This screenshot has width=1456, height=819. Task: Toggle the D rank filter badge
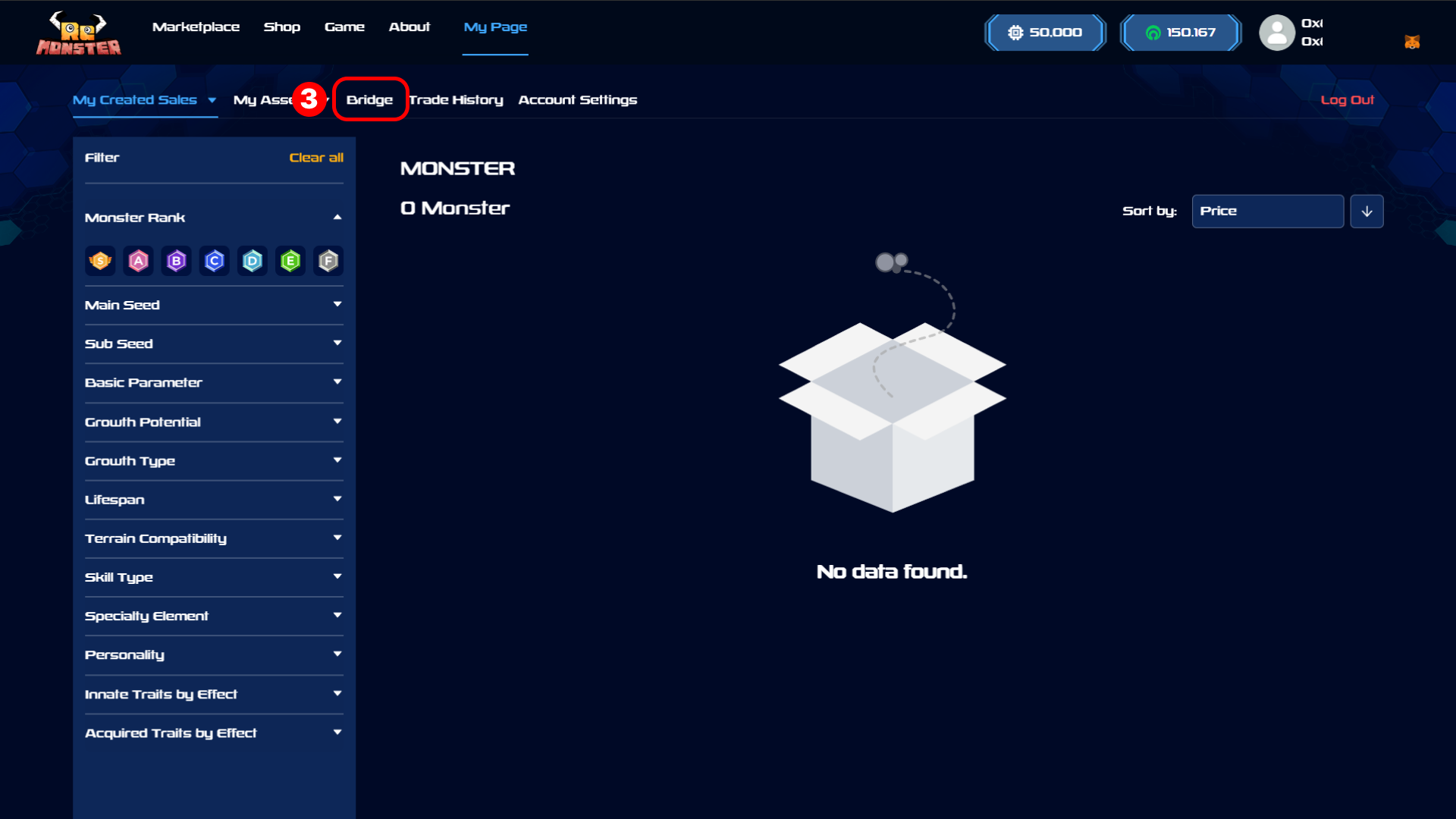pos(253,261)
